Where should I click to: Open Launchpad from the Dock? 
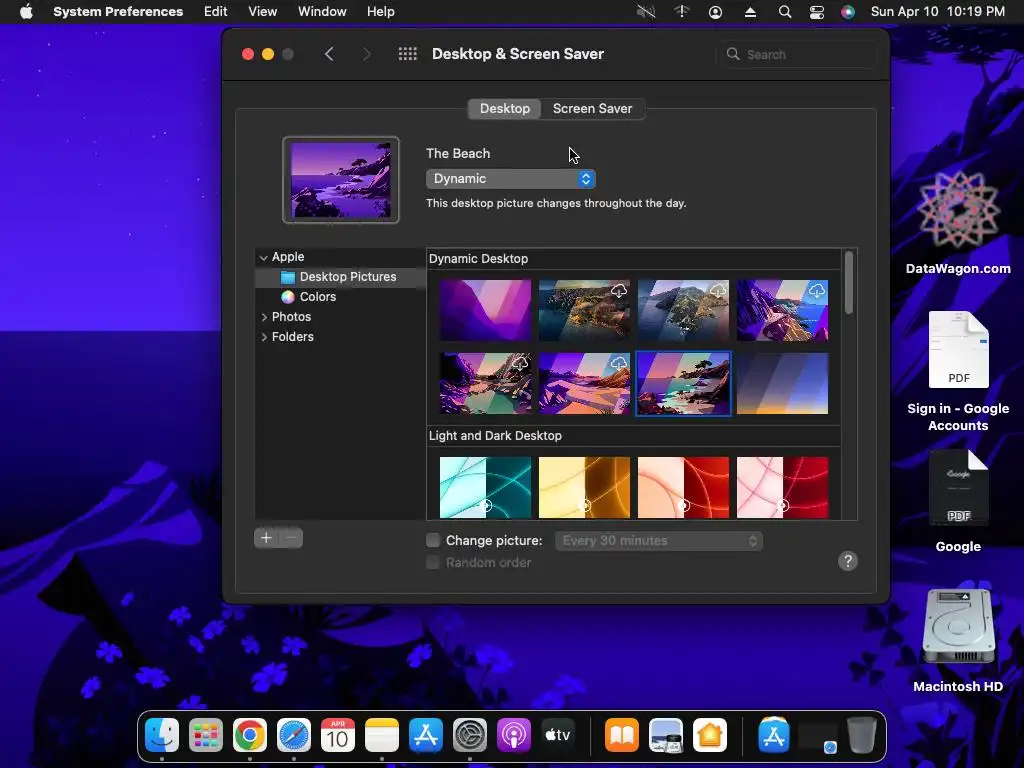coord(206,735)
